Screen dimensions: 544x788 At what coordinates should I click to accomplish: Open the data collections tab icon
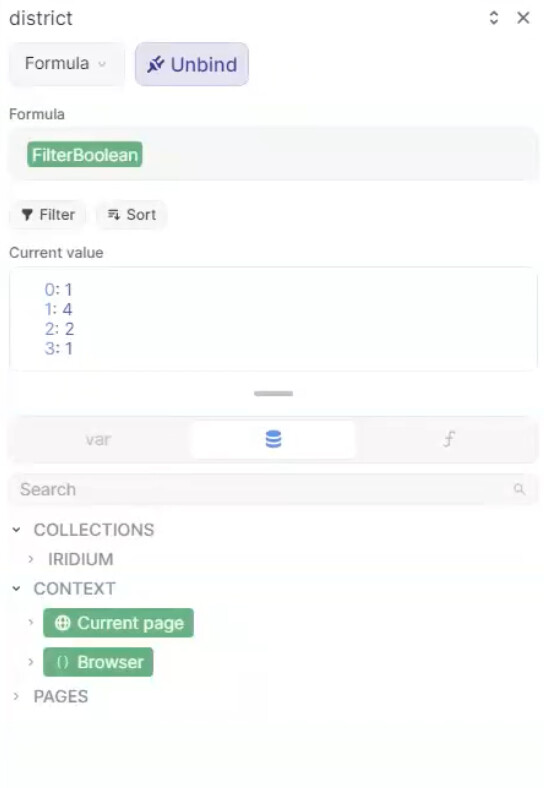273,439
